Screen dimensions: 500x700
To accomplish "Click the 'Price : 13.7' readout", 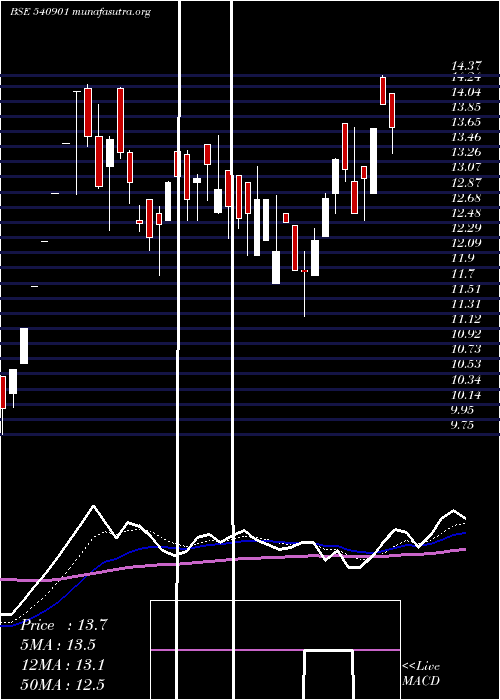I will [64, 625].
